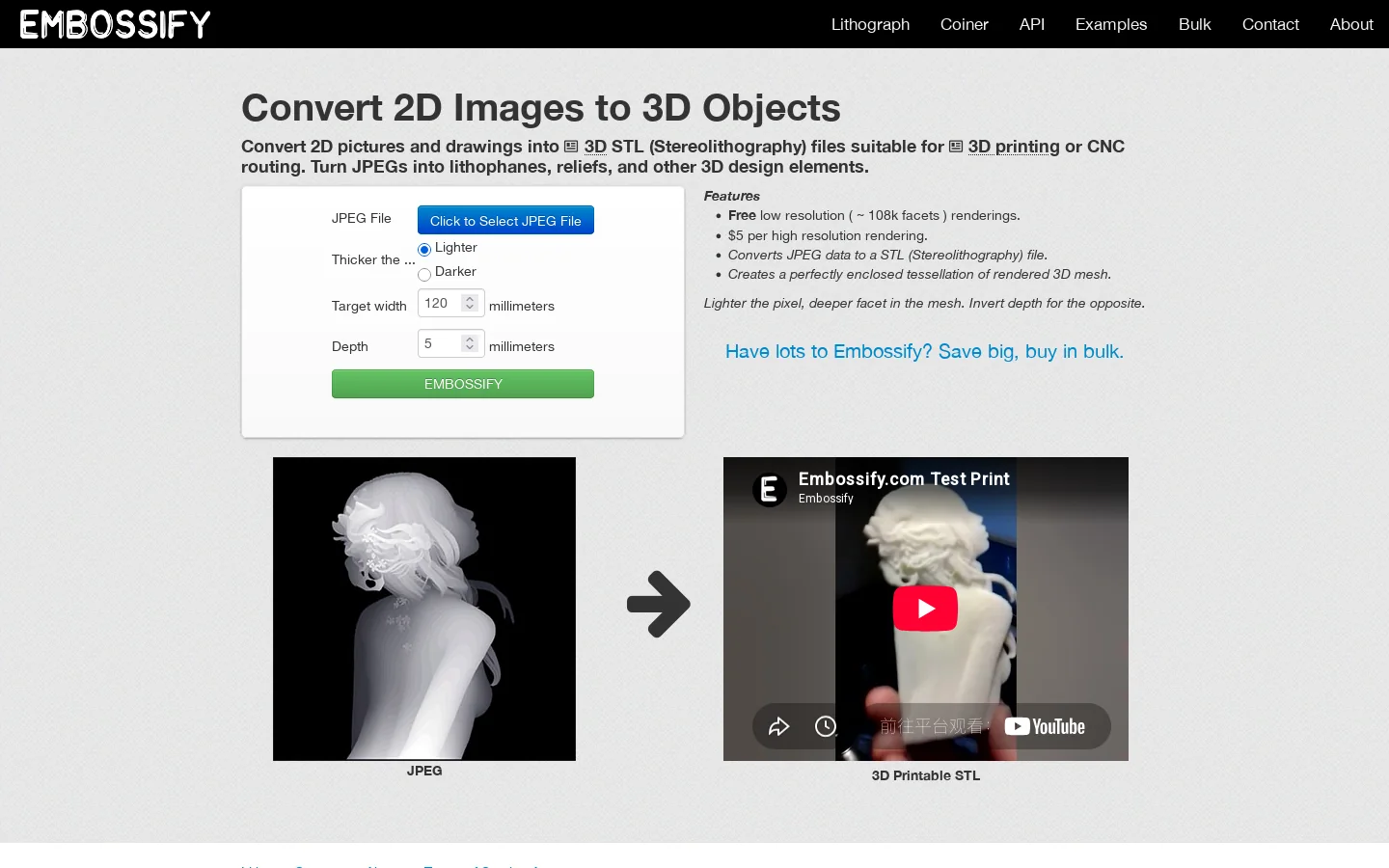Viewport: 1389px width, 868px height.
Task: Open the Contact page
Action: (x=1270, y=24)
